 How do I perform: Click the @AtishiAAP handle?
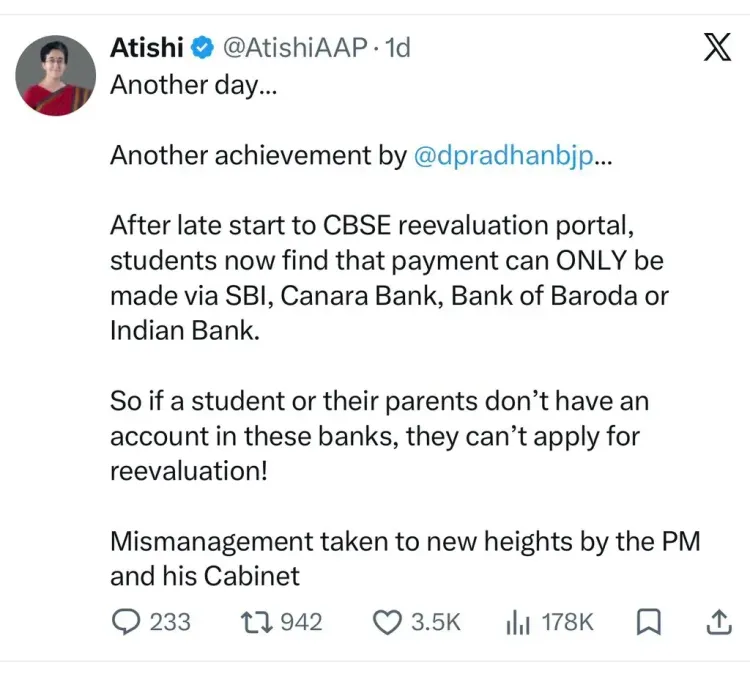click(296, 47)
